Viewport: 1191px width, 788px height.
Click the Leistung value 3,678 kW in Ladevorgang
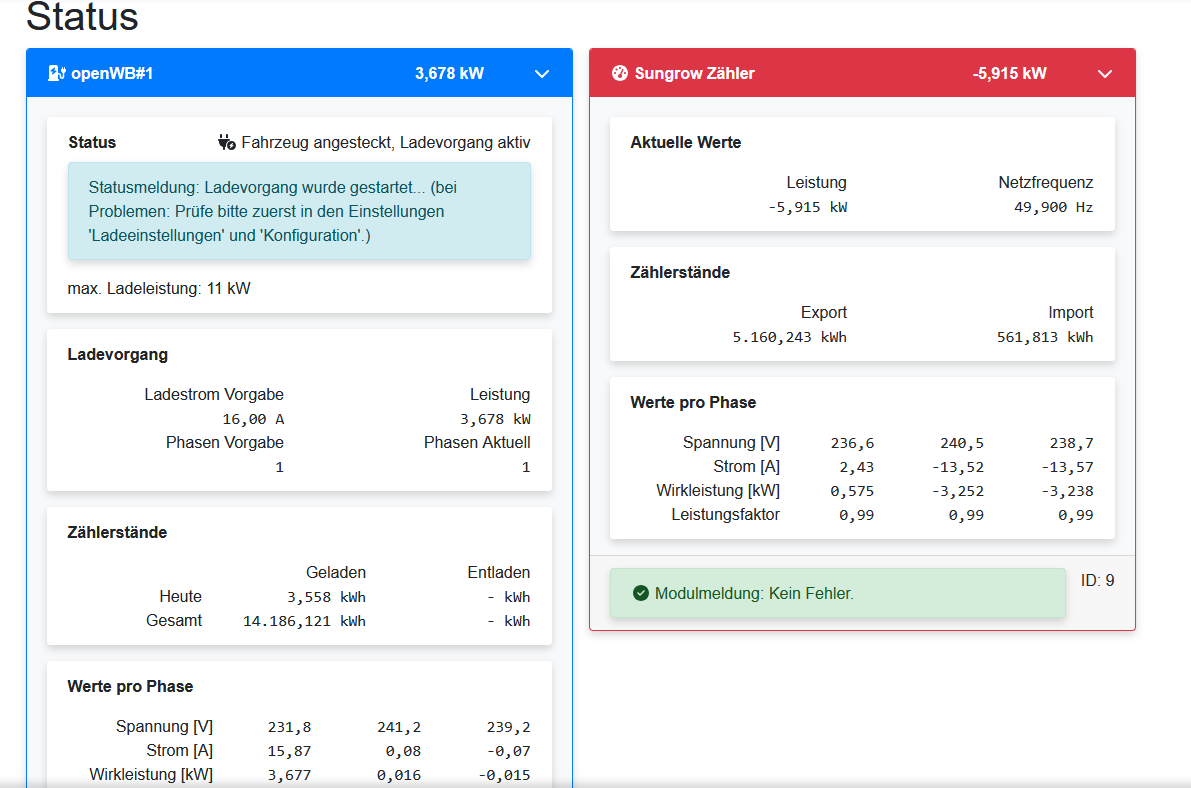[x=495, y=419]
